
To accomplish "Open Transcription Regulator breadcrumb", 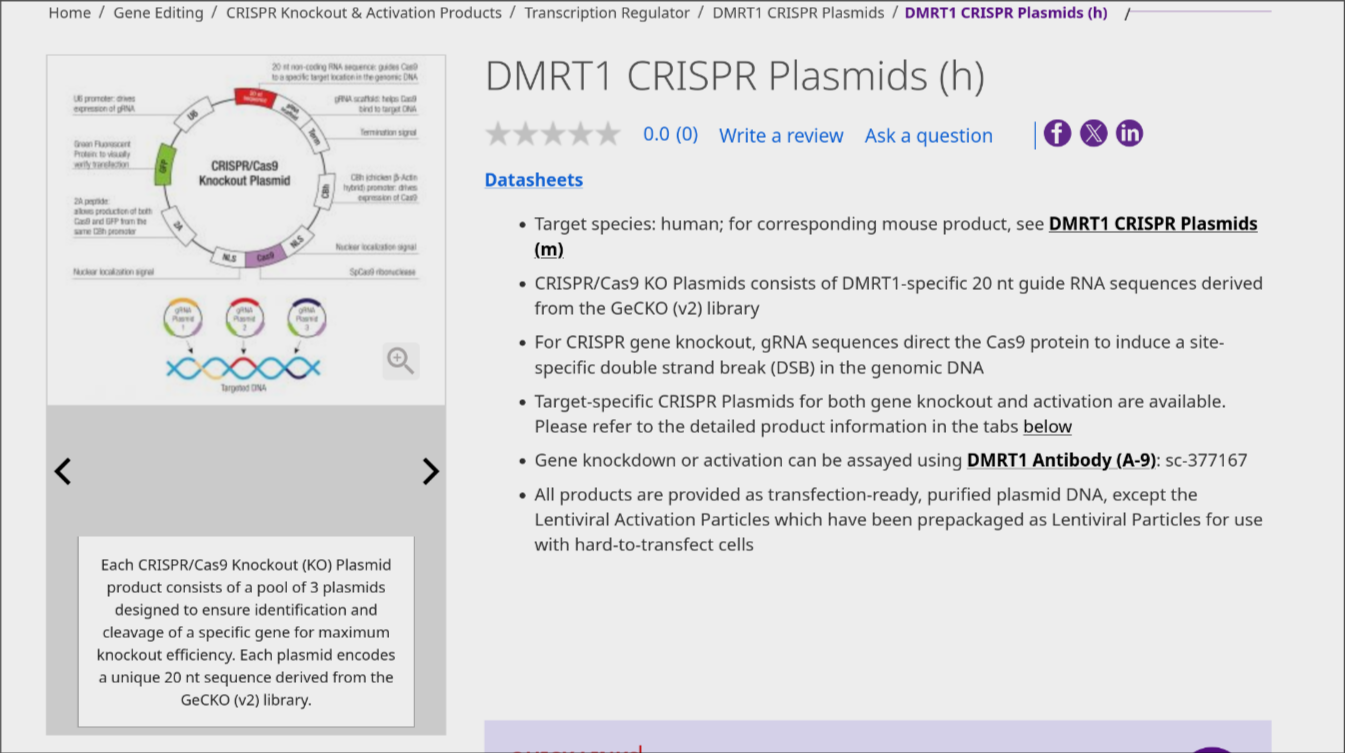I will click(x=607, y=13).
